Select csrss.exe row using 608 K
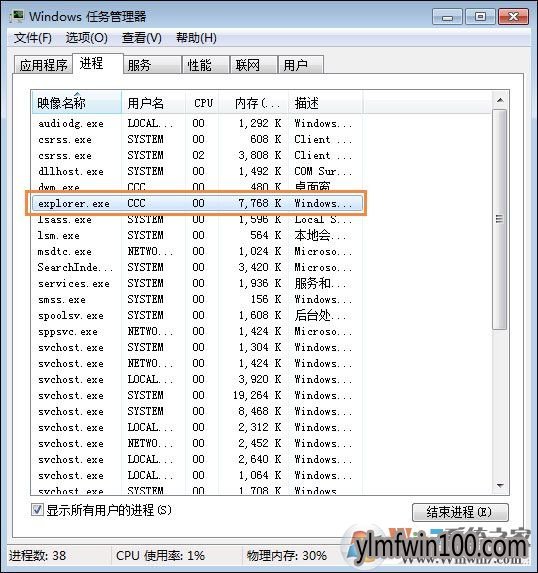 click(x=197, y=139)
